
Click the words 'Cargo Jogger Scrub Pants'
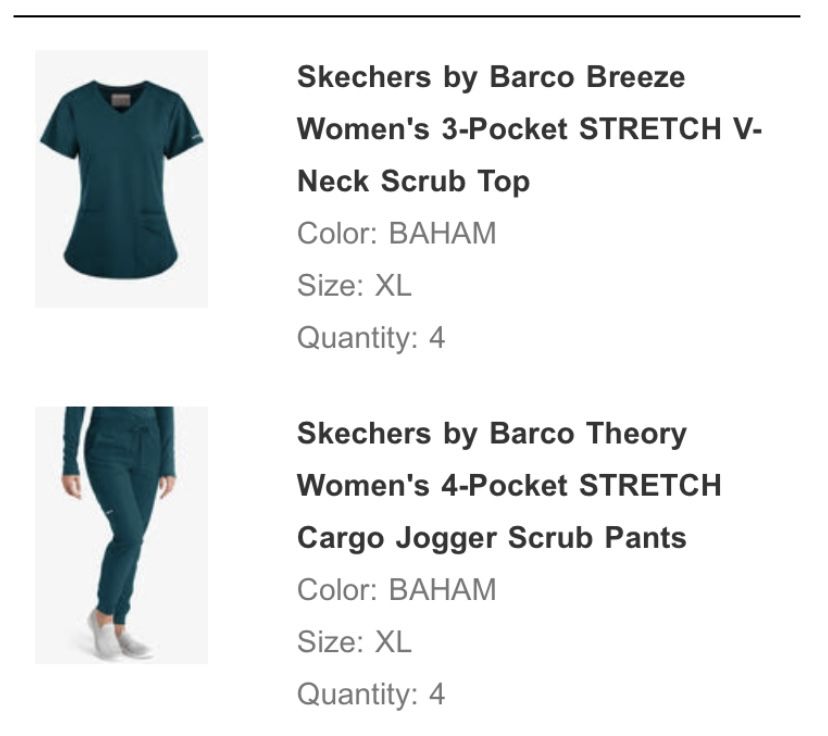tap(492, 538)
